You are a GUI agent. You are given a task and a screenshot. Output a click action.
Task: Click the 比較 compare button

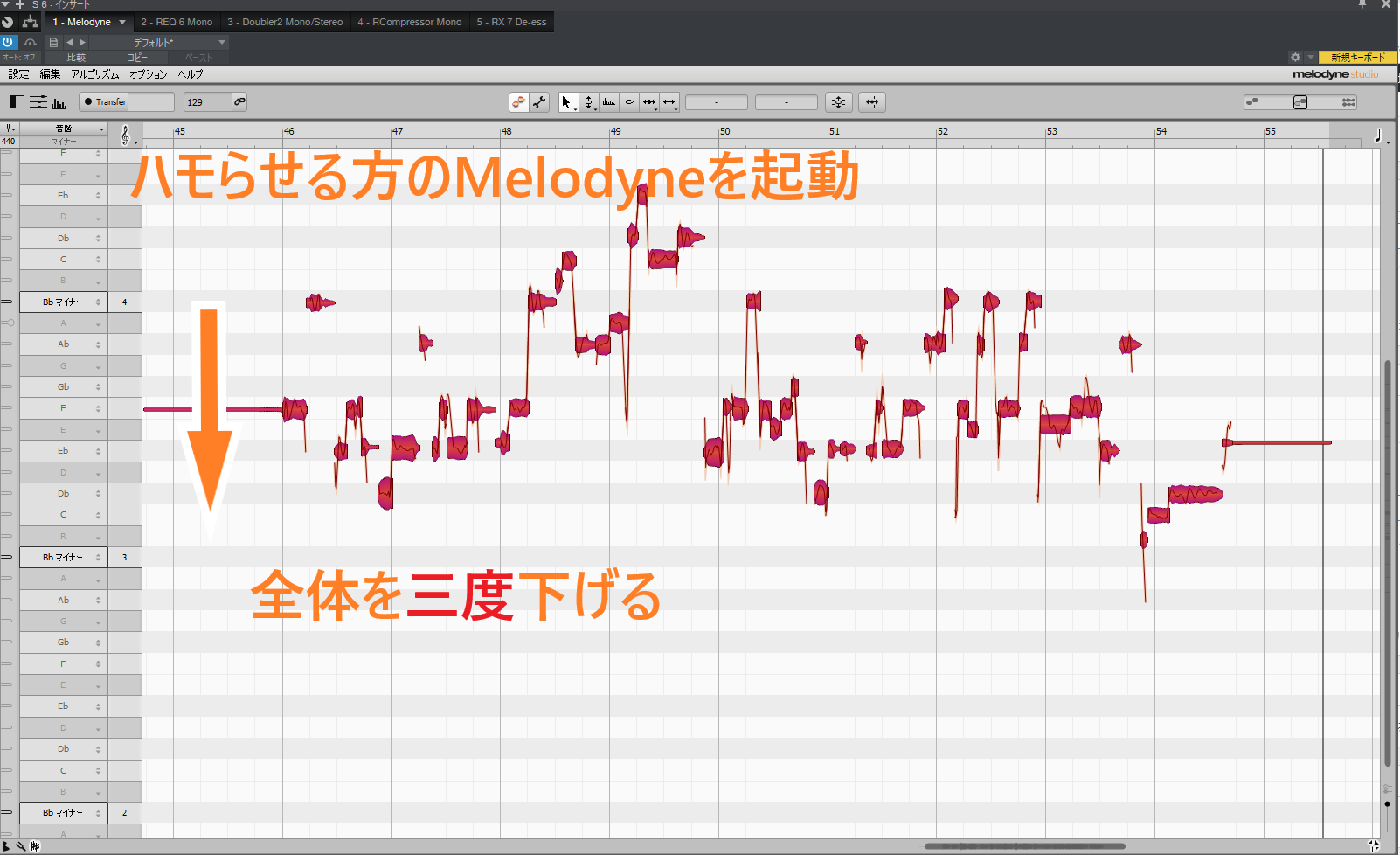tap(76, 58)
